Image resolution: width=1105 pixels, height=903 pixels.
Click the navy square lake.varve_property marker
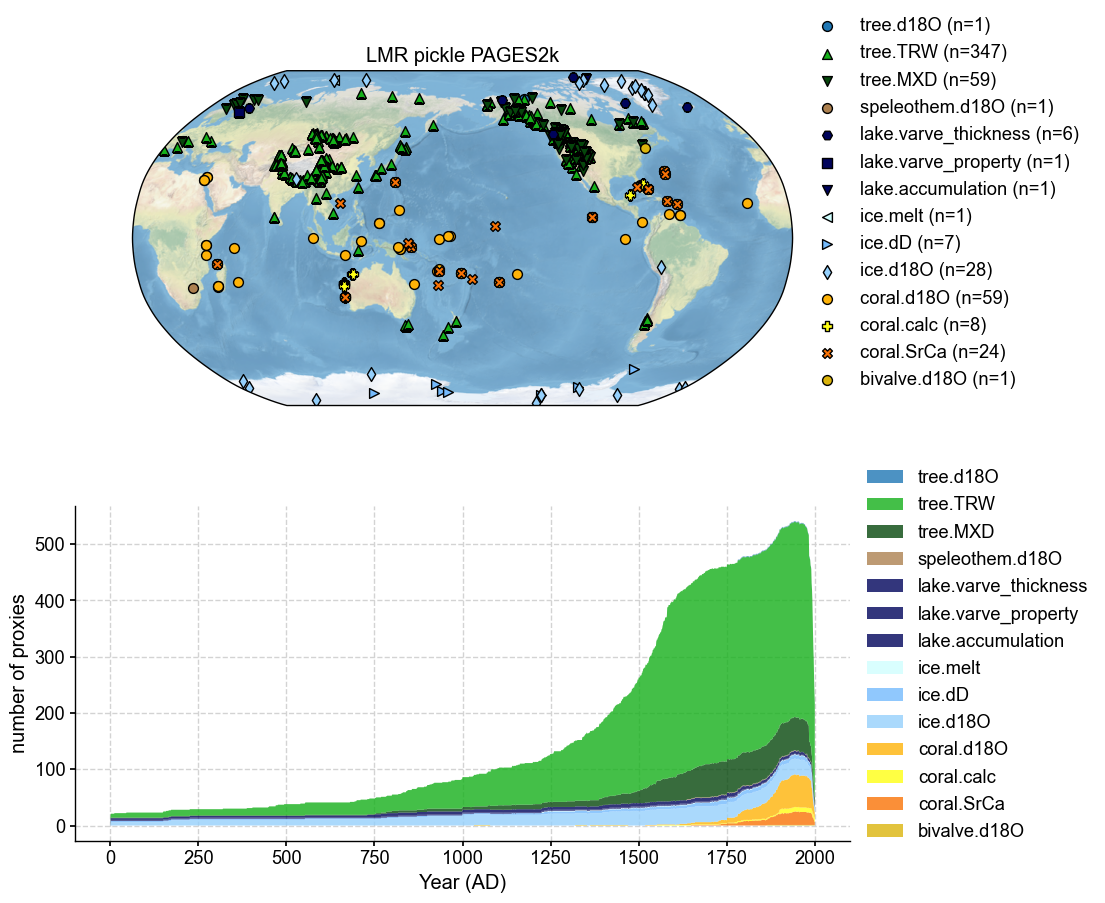(x=826, y=161)
